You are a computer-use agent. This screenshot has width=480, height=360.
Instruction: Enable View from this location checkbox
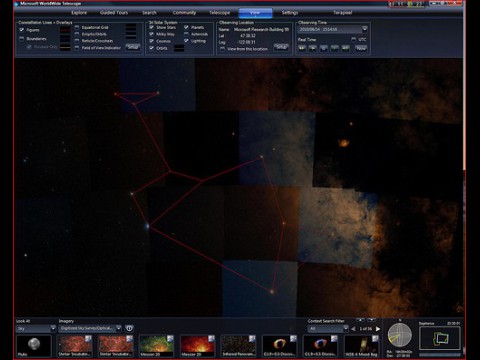coord(222,49)
